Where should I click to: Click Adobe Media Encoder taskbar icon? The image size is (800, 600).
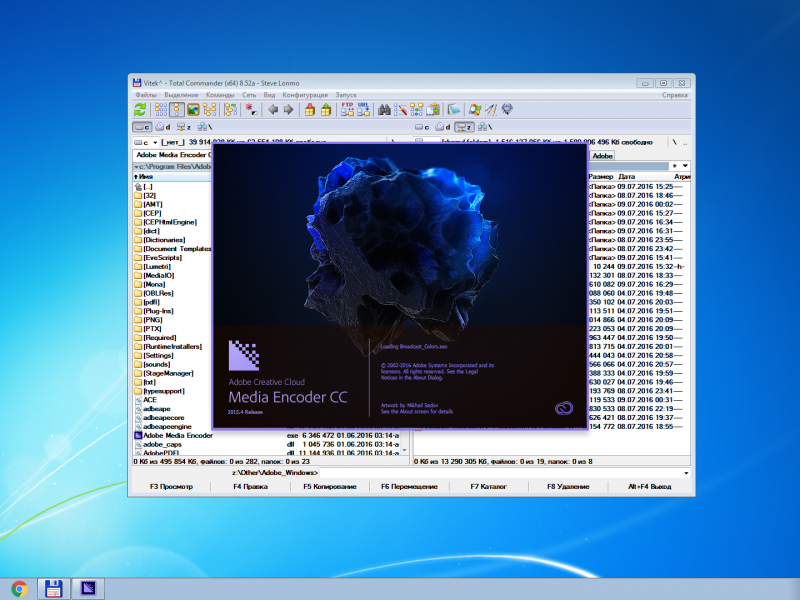(x=88, y=589)
